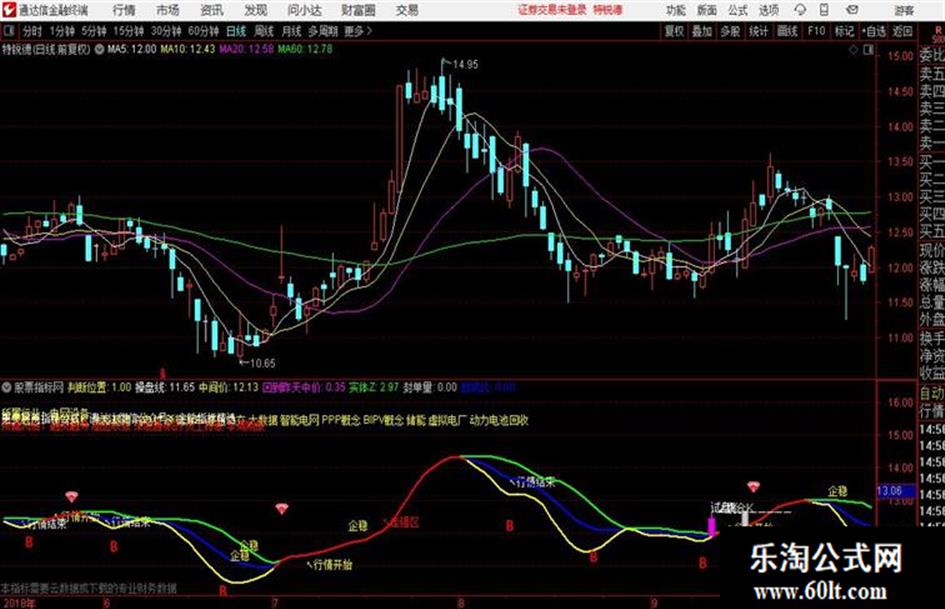945x609 pixels.
Task: Select the 日线 period tab
Action: tap(236, 31)
